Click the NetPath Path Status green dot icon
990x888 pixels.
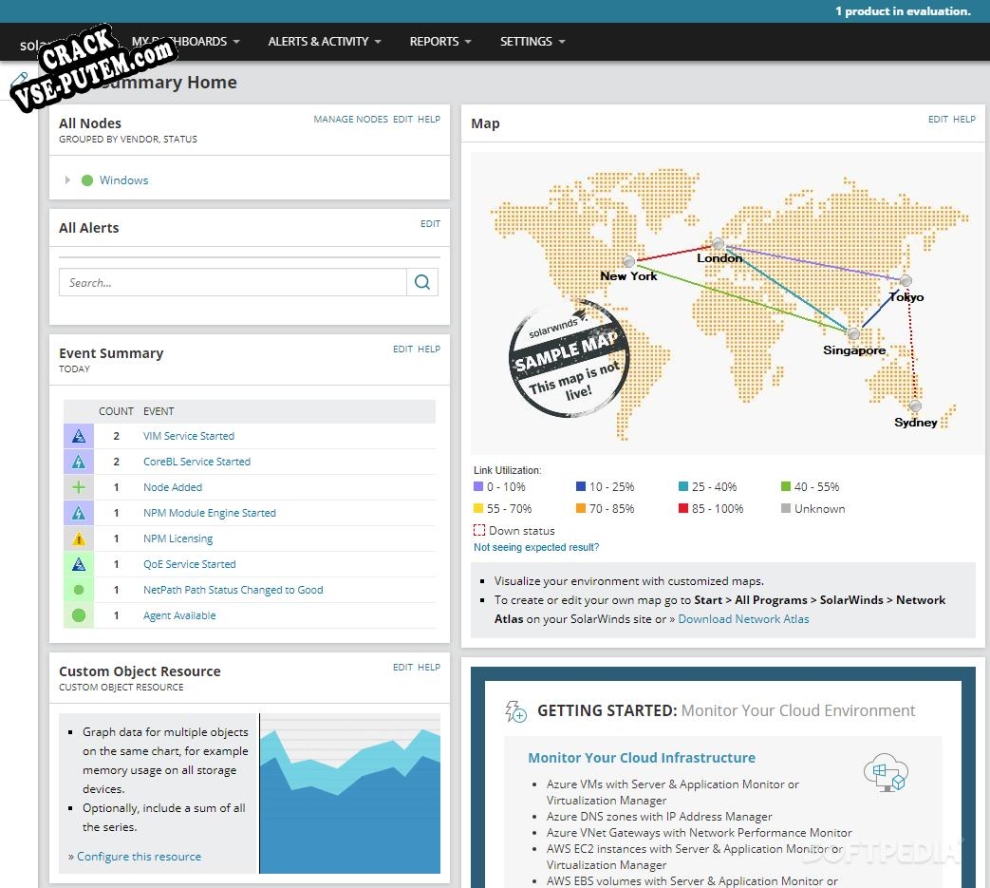[x=78, y=590]
